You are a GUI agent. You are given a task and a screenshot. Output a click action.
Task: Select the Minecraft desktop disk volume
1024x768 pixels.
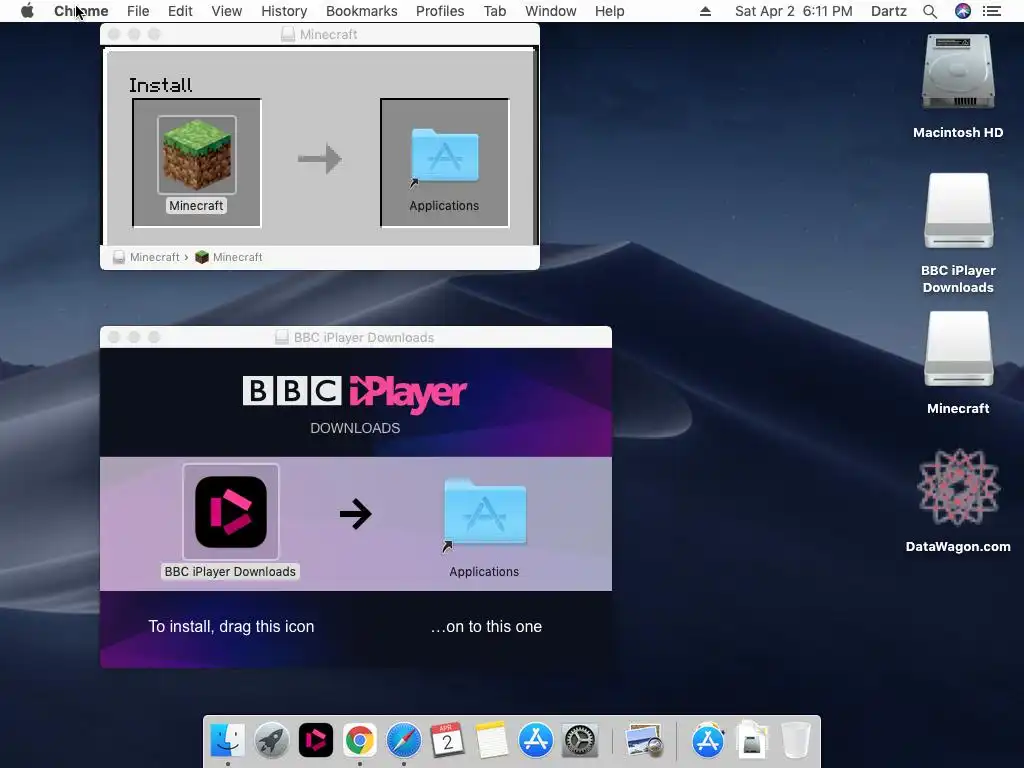[958, 349]
